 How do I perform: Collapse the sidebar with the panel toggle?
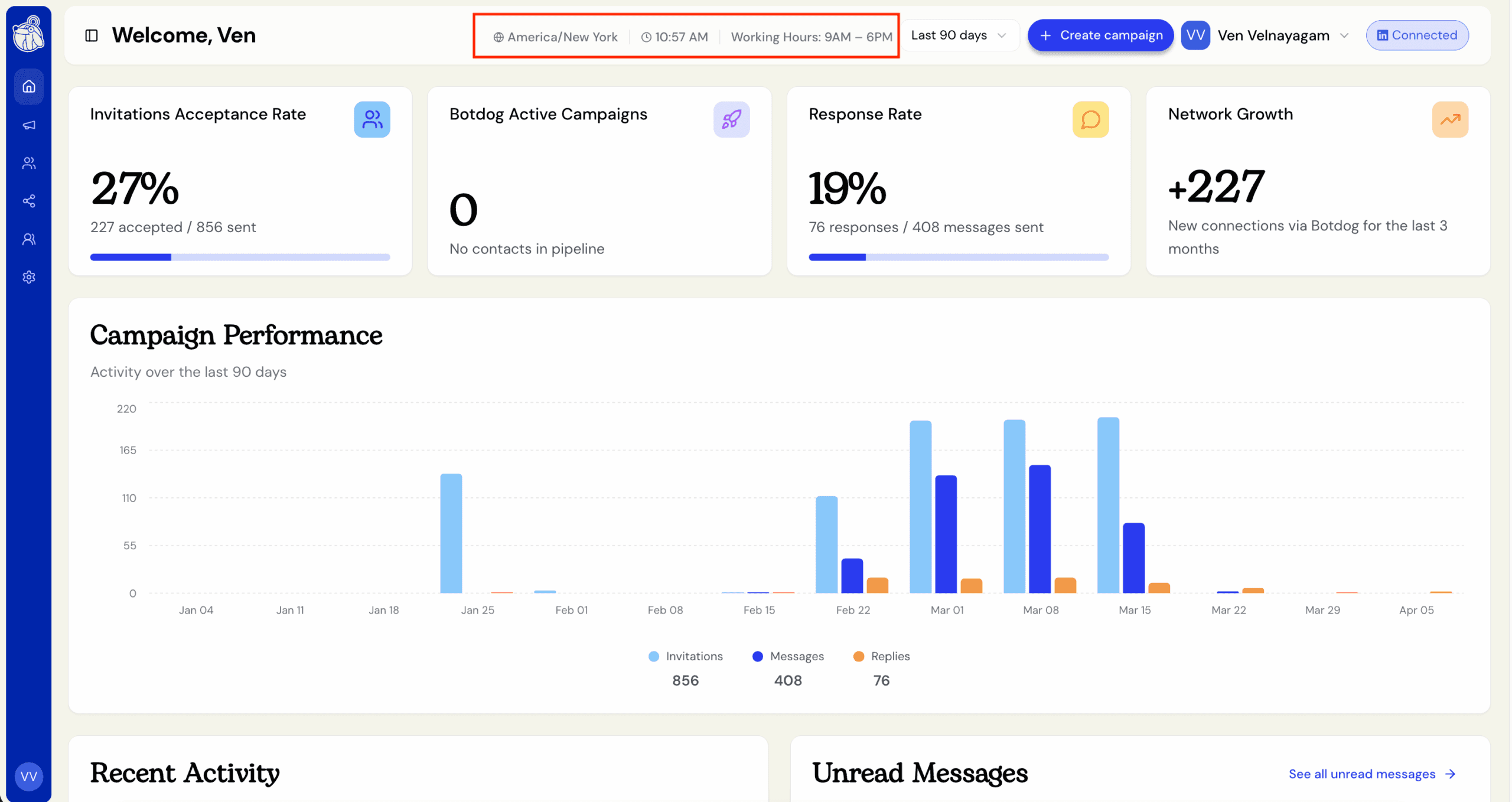92,35
